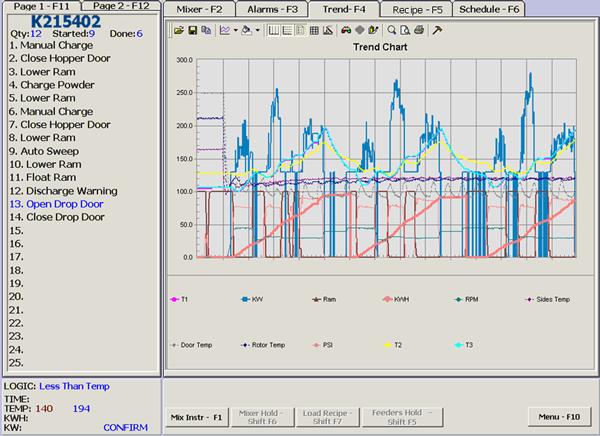Click the red car icon in the toolbar

pyautogui.click(x=346, y=30)
